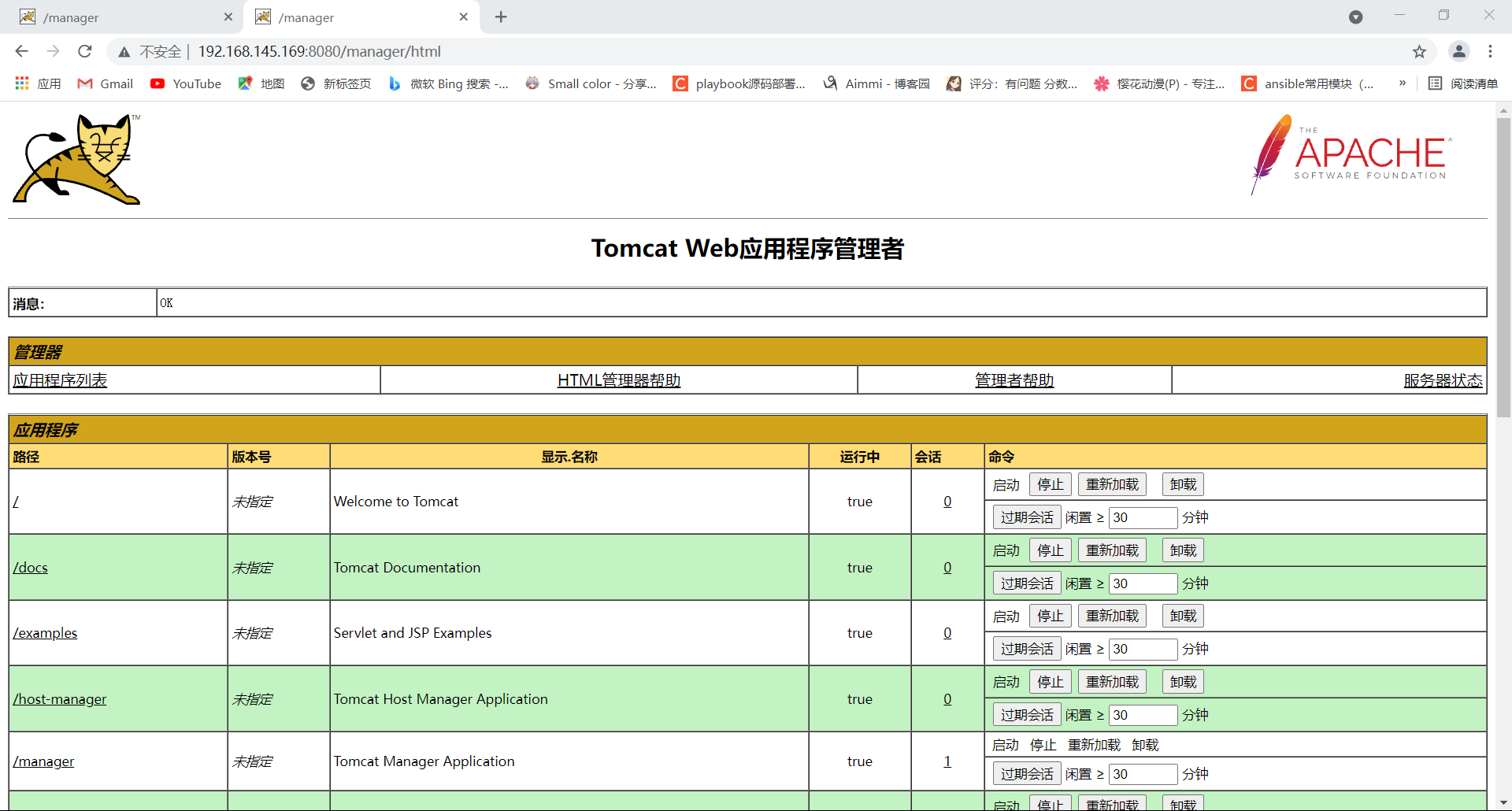Close the second /manager tab

pos(464,17)
